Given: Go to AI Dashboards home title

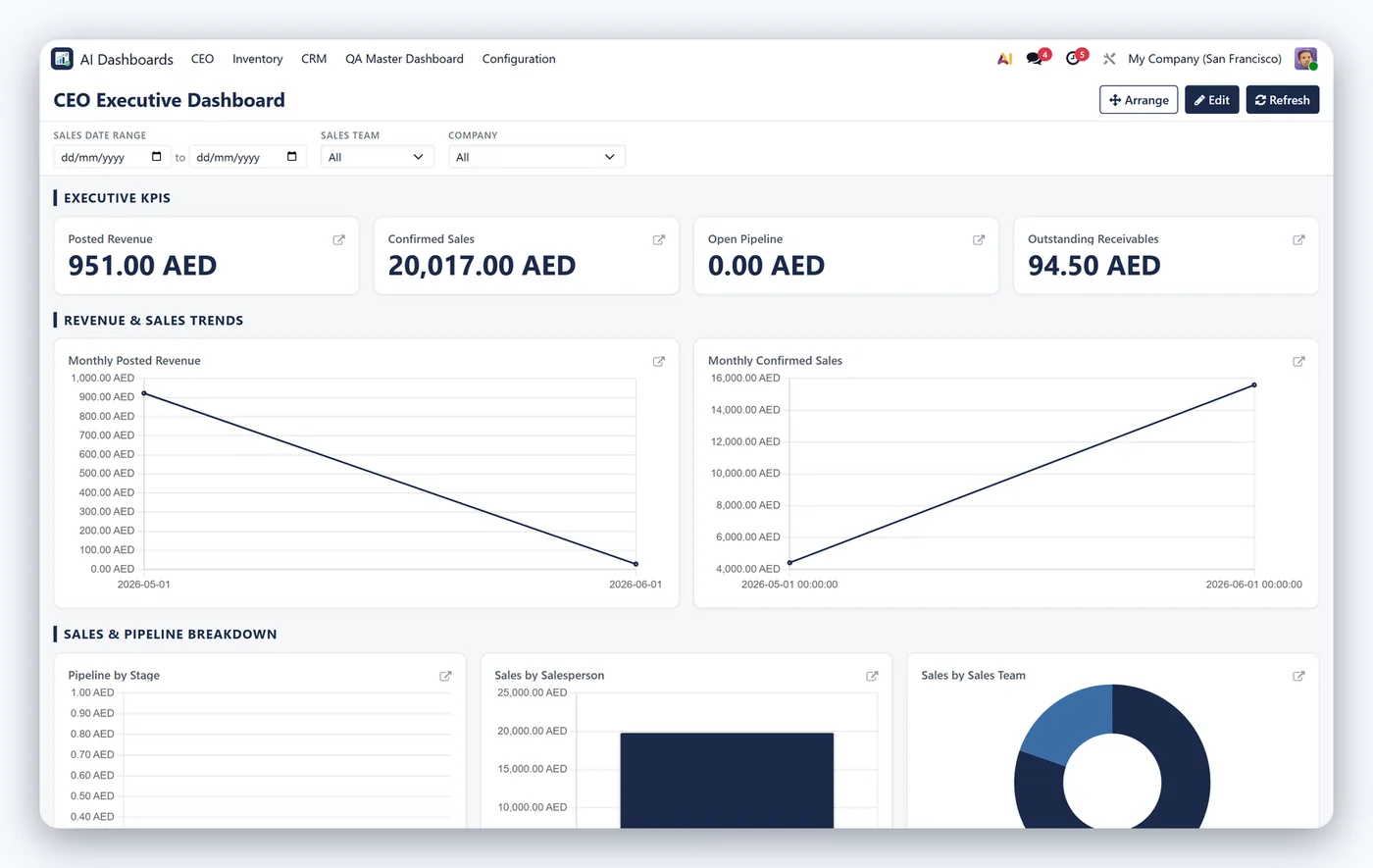Looking at the screenshot, I should tap(127, 59).
